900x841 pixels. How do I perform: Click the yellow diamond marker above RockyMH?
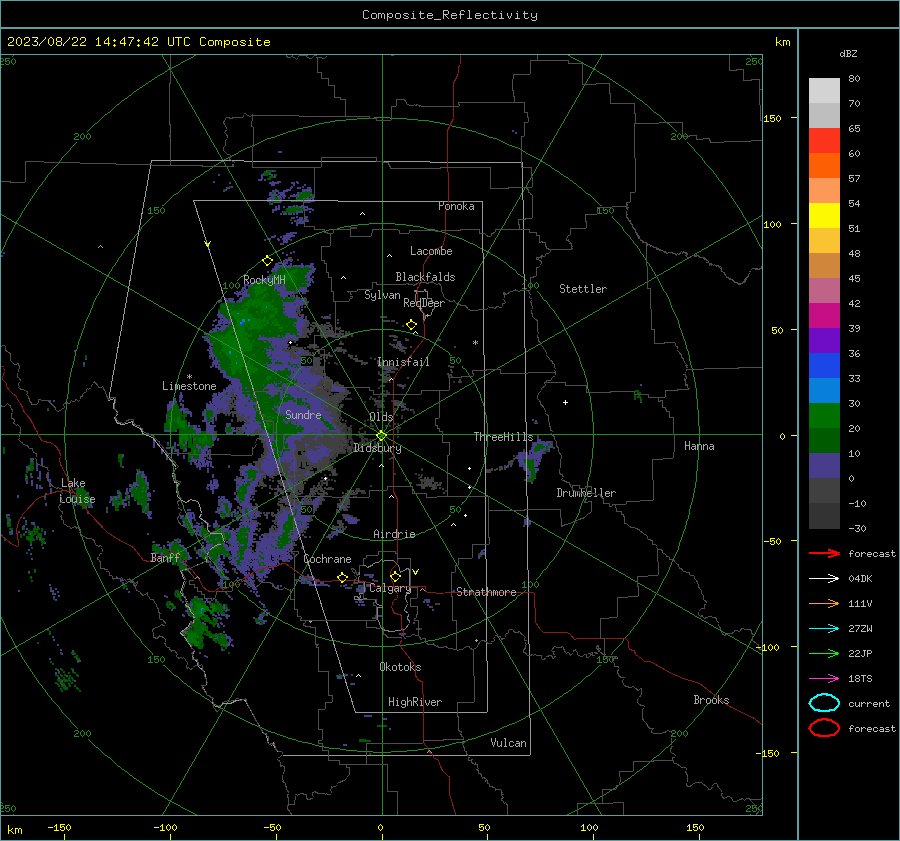[267, 261]
